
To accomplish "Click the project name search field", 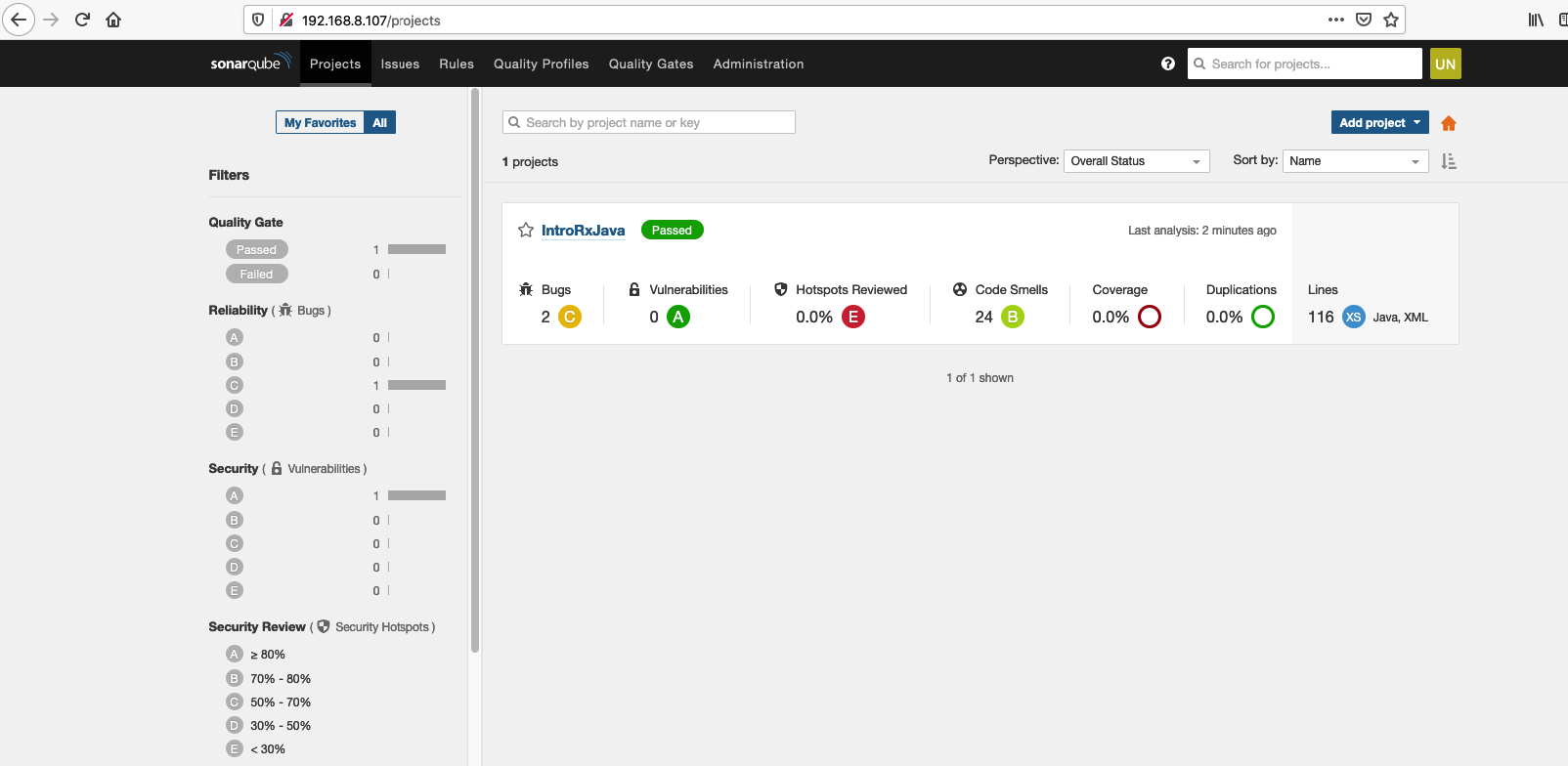I will [649, 122].
